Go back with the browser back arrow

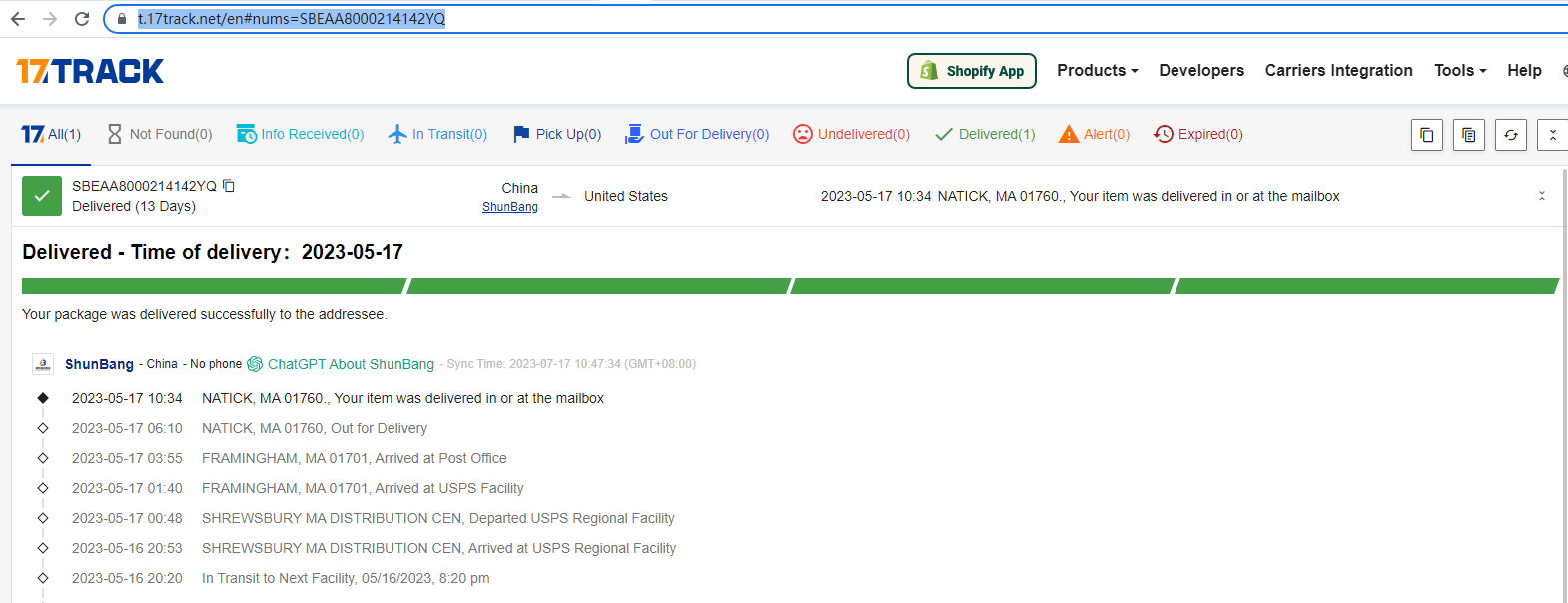(x=18, y=19)
